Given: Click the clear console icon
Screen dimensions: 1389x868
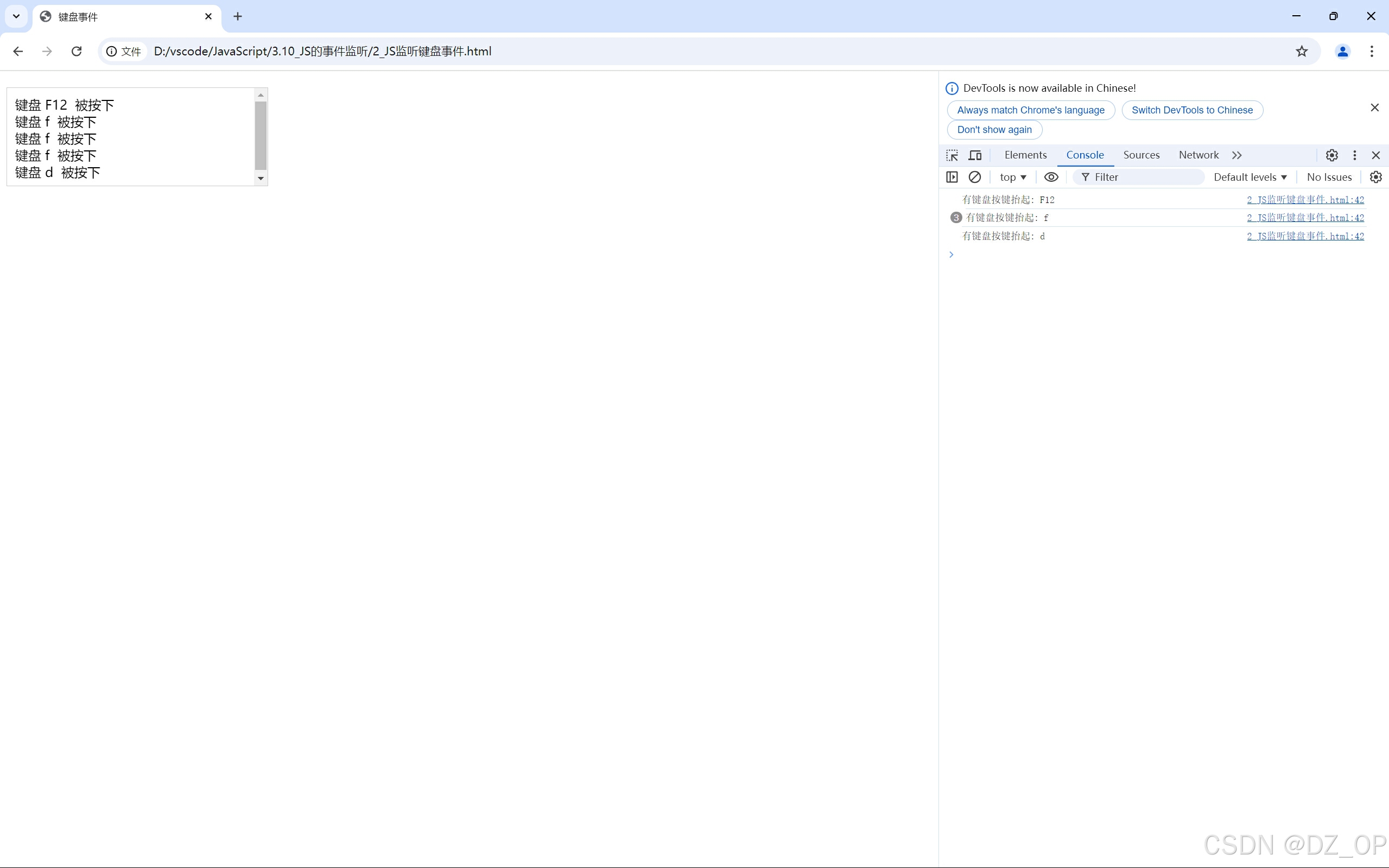Looking at the screenshot, I should click(975, 177).
